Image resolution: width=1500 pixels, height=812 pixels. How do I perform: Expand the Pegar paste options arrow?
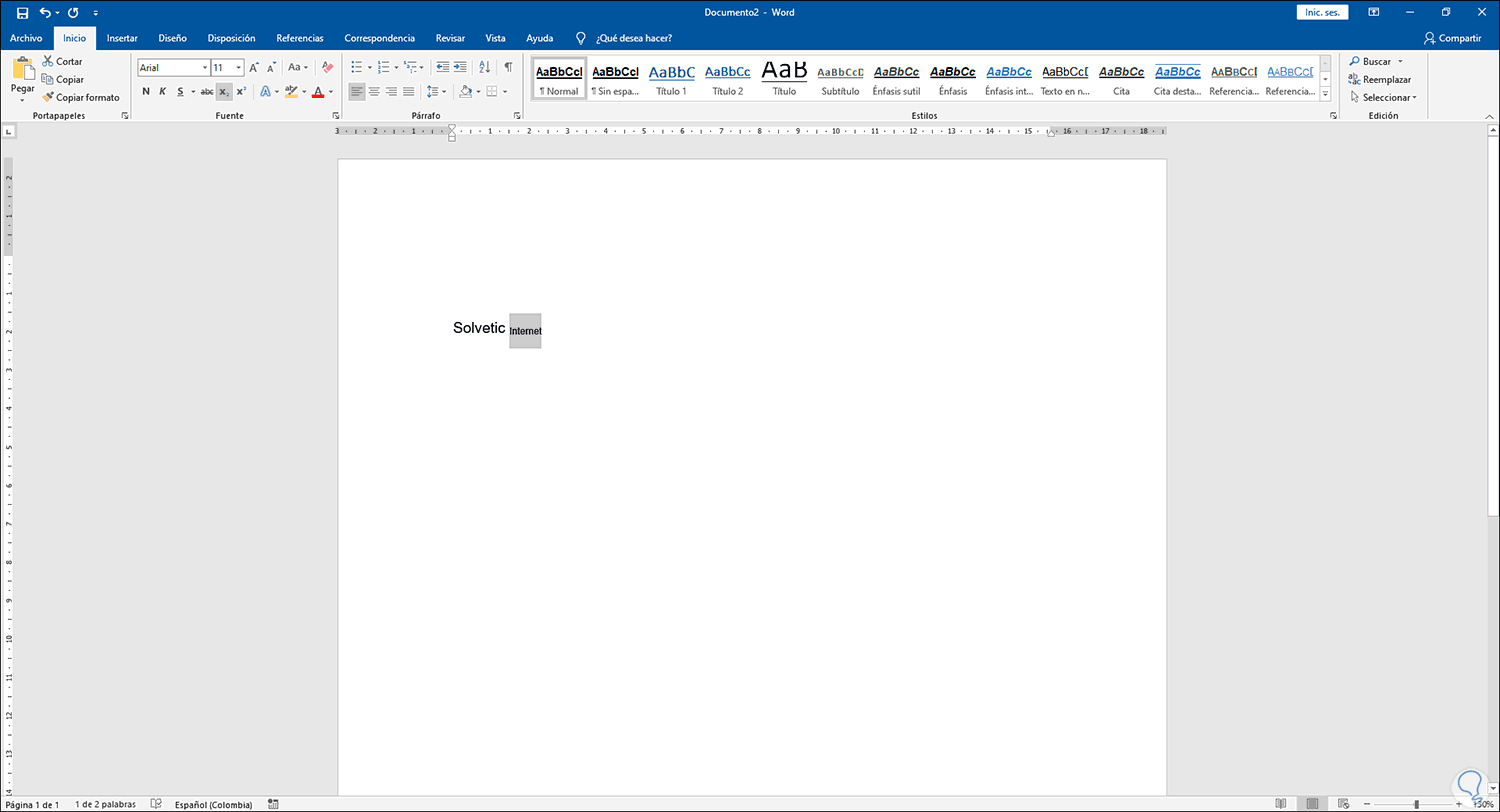coord(23,99)
